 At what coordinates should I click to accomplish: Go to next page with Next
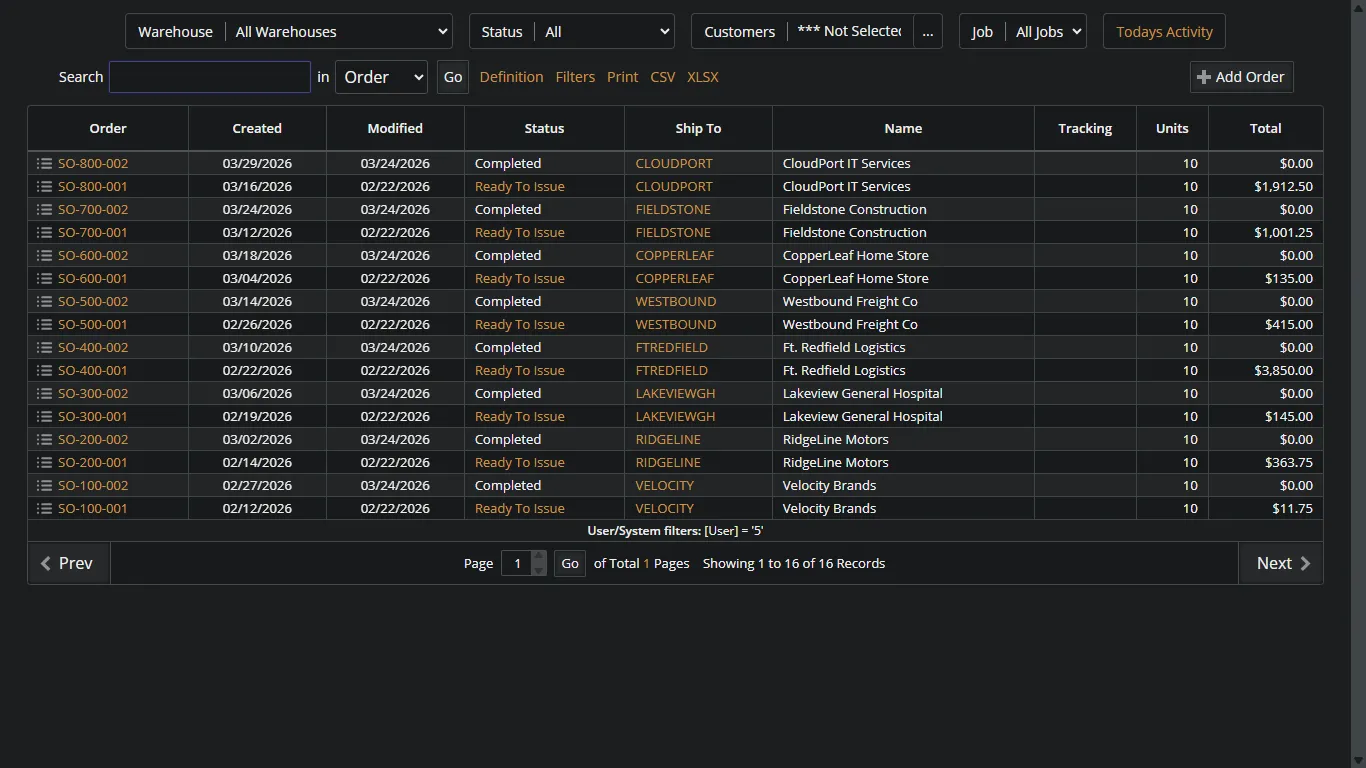pyautogui.click(x=1281, y=563)
